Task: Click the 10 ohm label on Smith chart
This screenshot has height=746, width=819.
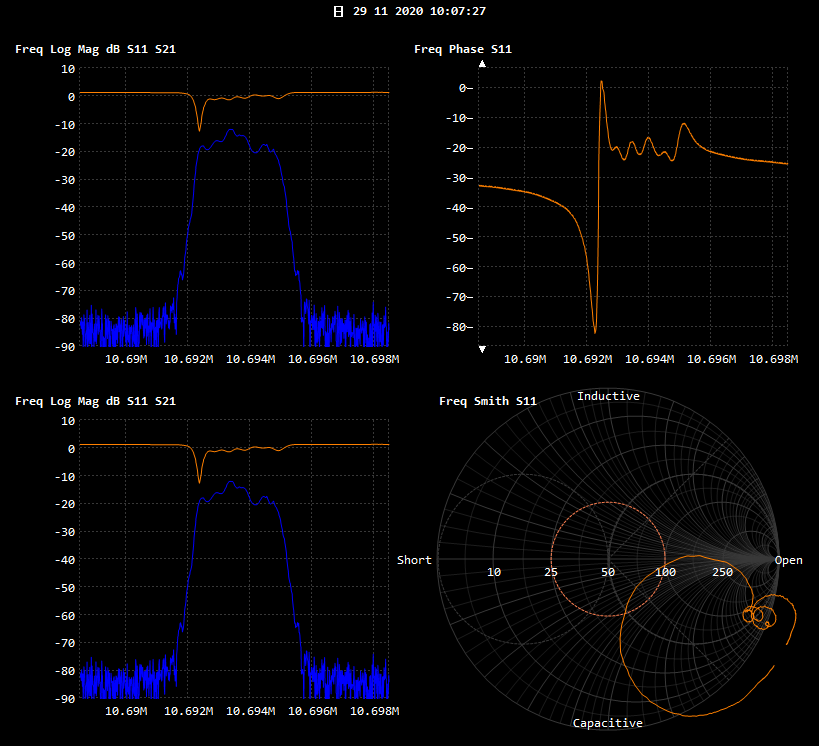Action: (494, 572)
